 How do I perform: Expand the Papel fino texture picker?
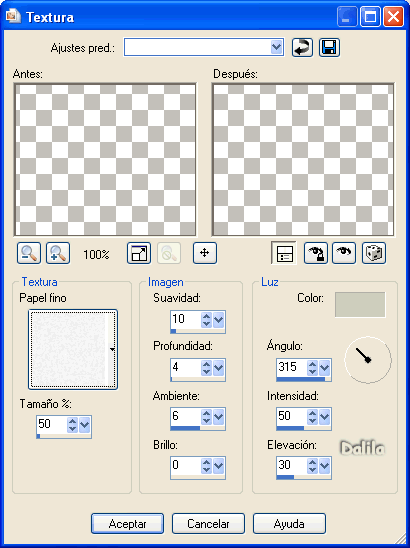tap(112, 349)
